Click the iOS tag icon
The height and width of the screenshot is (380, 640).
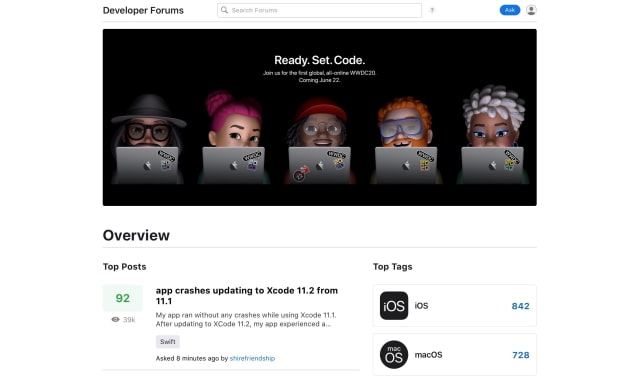394,306
